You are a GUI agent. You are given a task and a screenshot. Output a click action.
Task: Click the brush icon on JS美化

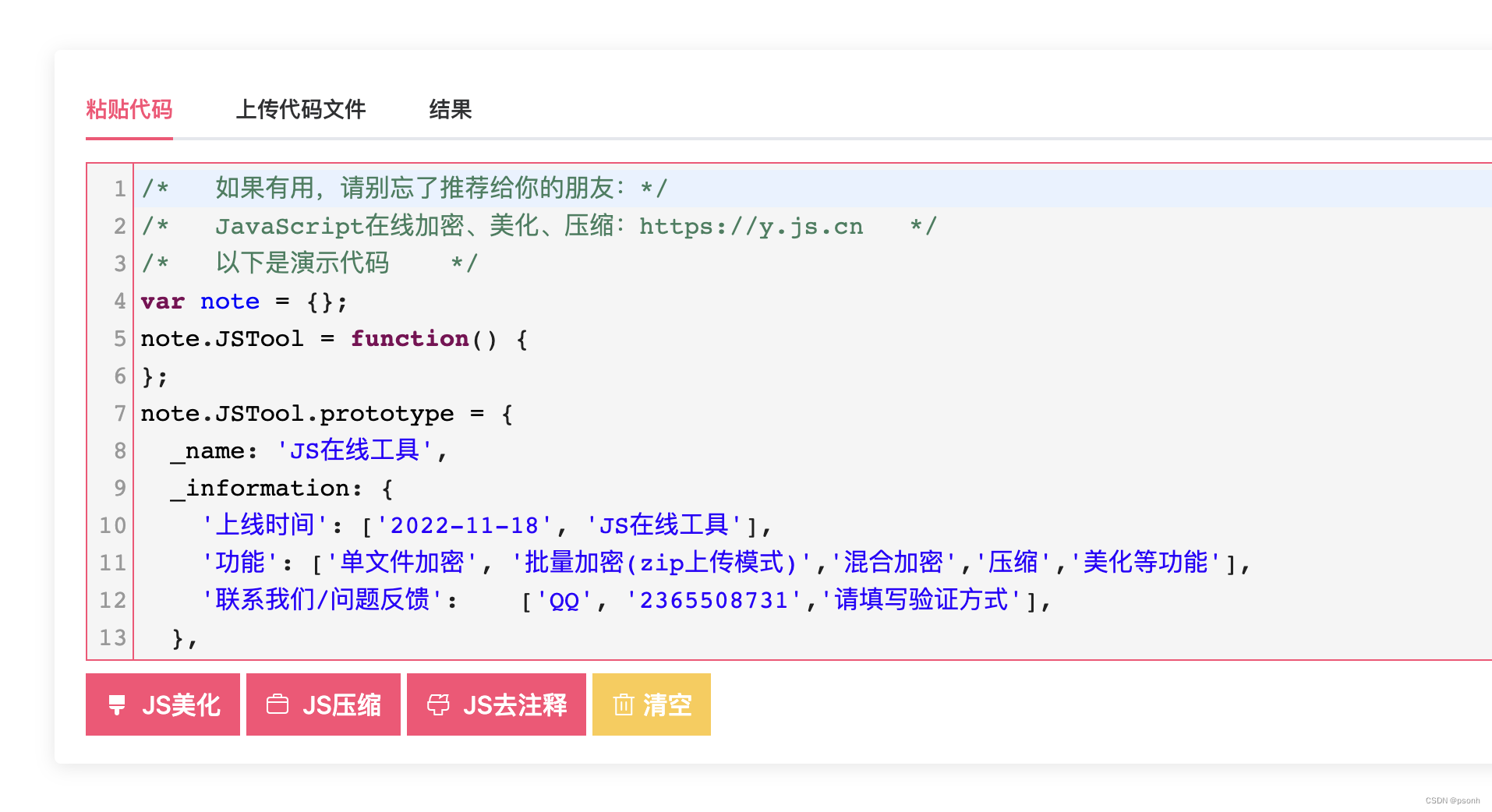117,704
